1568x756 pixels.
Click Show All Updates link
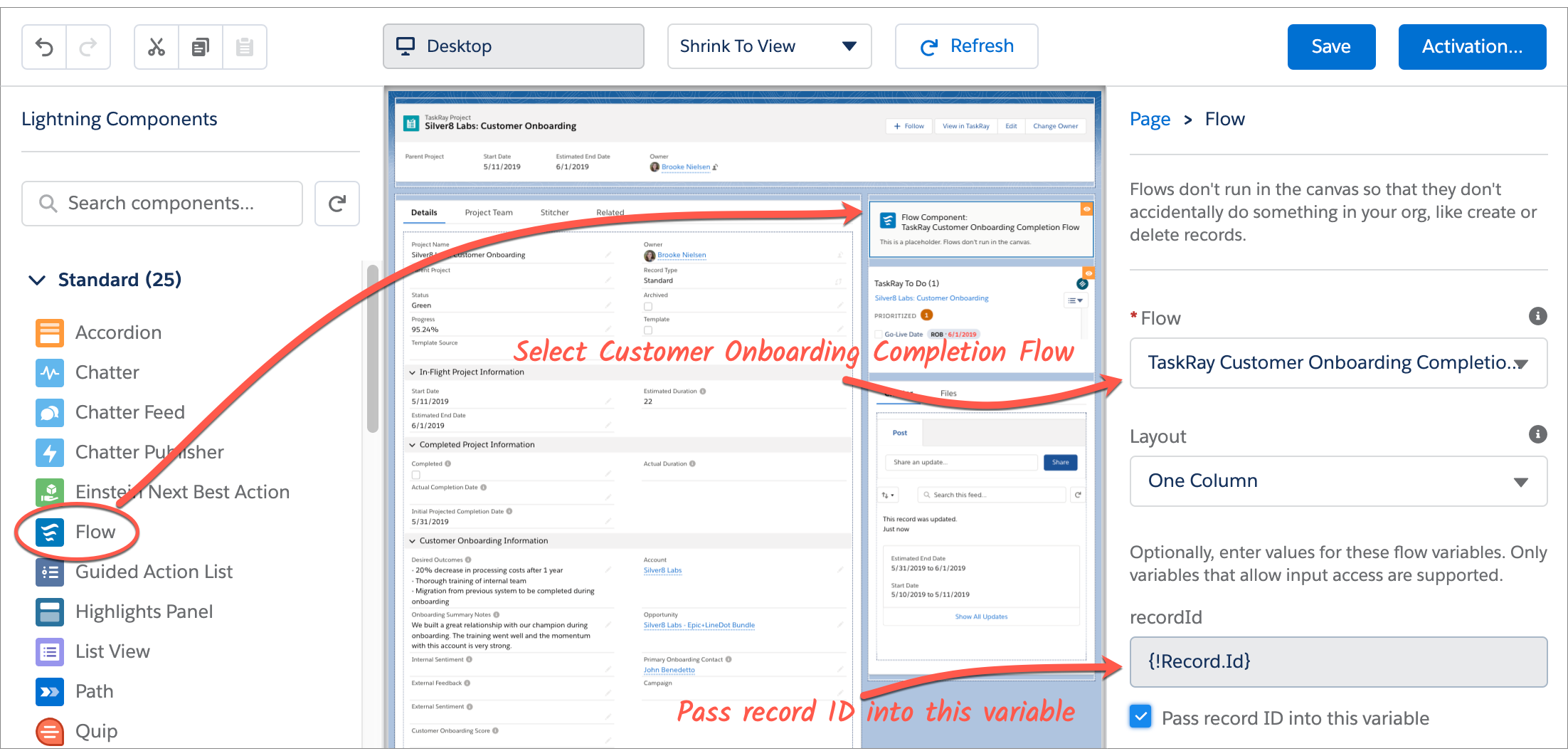pyautogui.click(x=981, y=616)
